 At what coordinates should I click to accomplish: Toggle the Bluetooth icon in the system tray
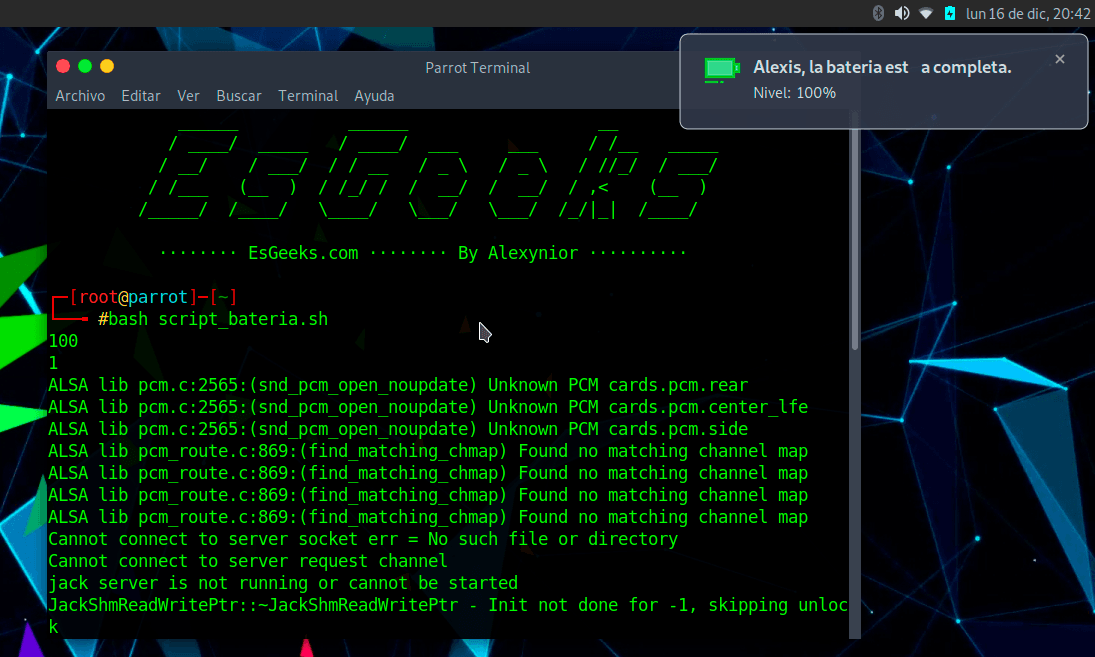pyautogui.click(x=879, y=13)
